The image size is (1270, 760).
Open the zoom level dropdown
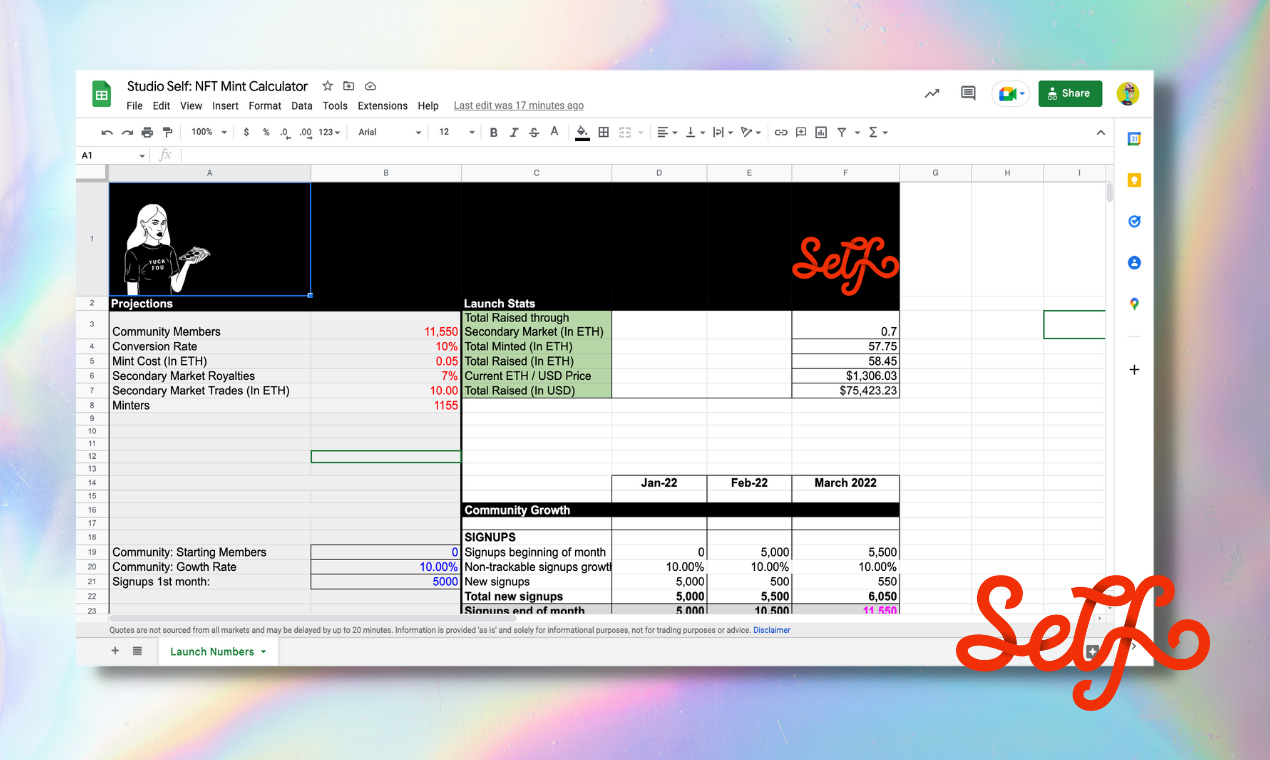point(210,132)
